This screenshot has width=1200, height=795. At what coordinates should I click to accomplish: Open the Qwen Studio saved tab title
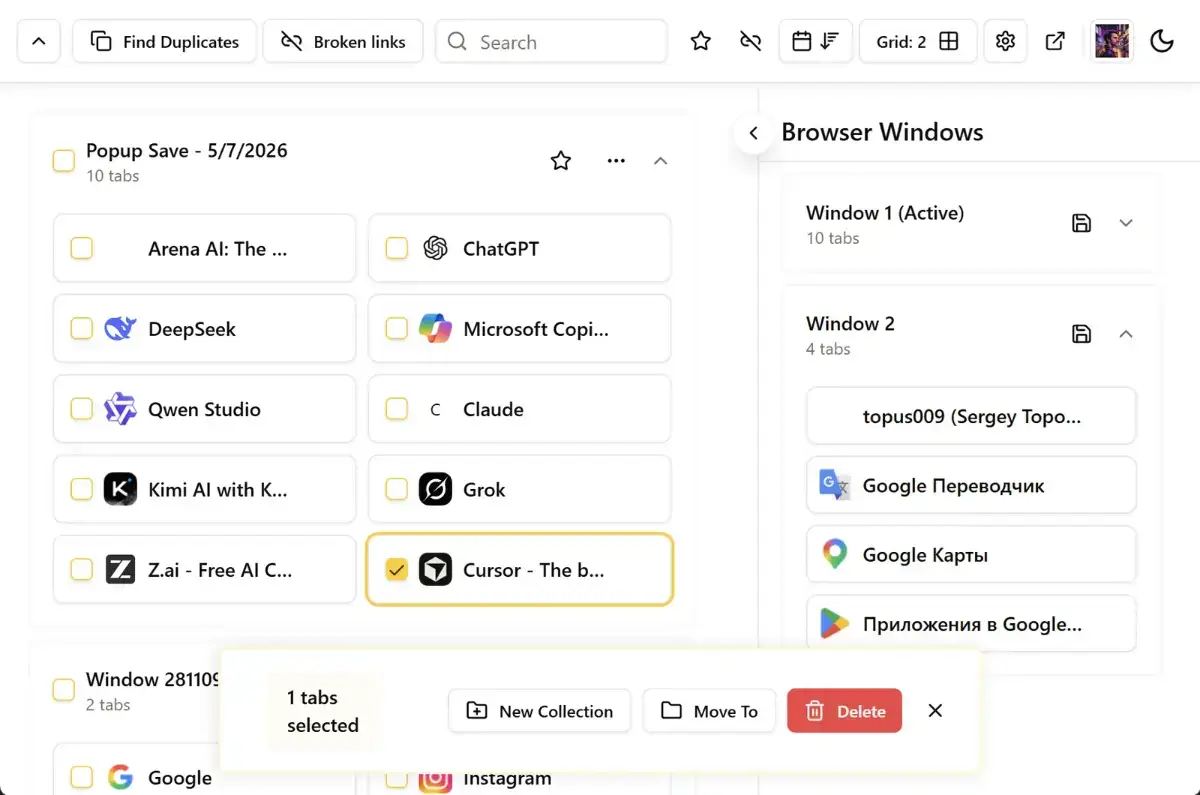204,409
